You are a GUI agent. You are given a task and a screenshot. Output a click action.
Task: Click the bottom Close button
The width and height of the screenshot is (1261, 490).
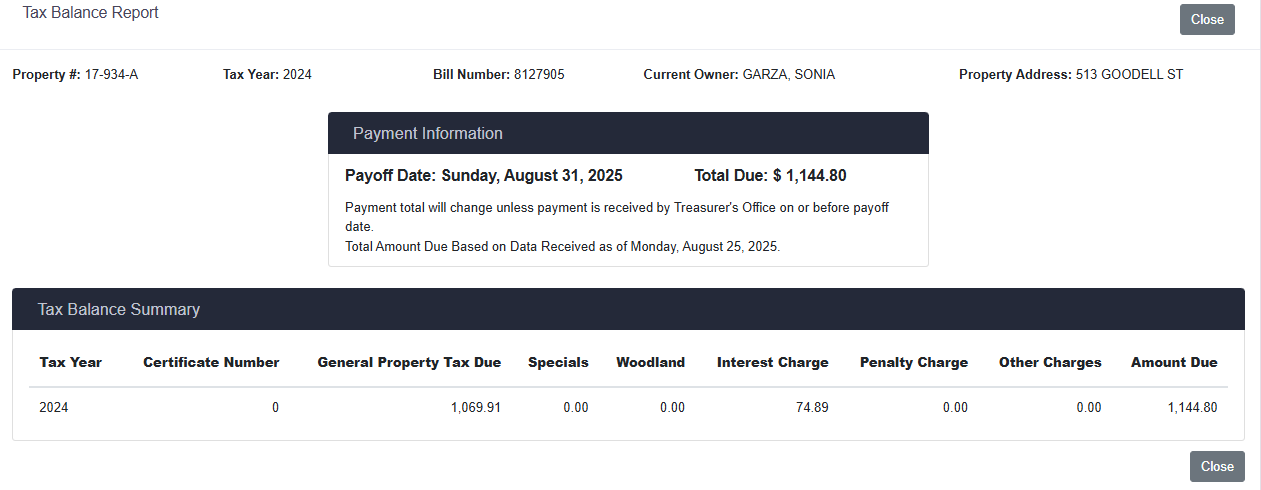(1217, 466)
